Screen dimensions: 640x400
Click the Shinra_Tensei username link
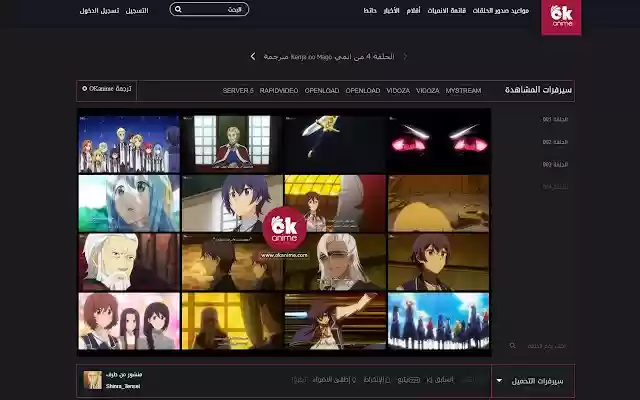pyautogui.click(x=123, y=386)
